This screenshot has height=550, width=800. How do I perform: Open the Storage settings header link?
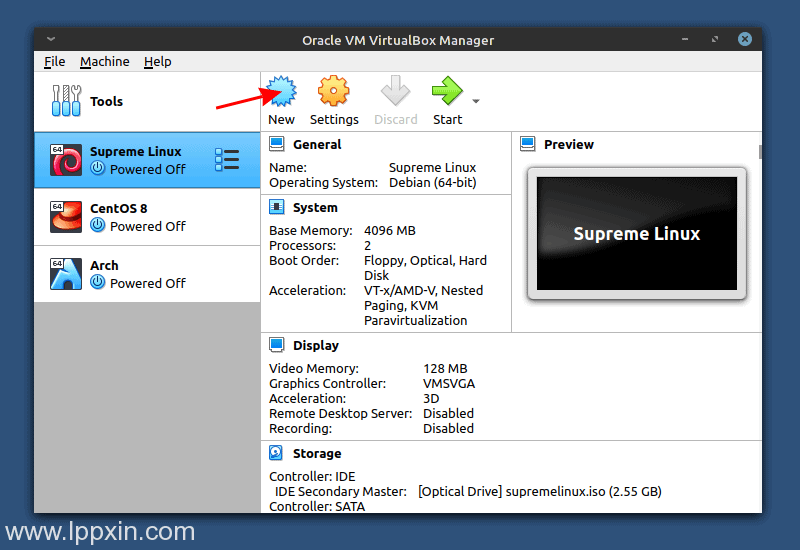tap(317, 454)
